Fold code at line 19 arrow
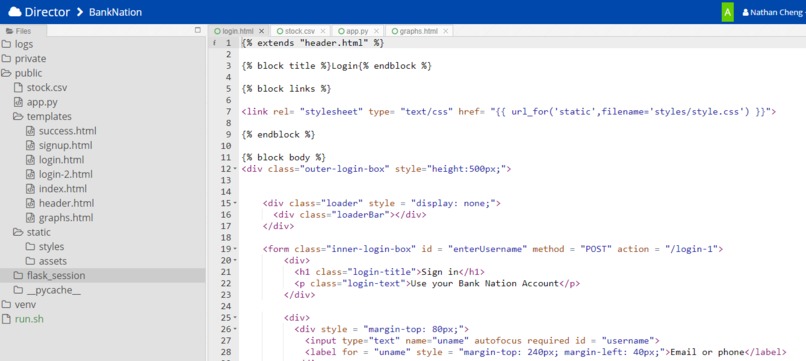806x361 pixels. pos(235,249)
